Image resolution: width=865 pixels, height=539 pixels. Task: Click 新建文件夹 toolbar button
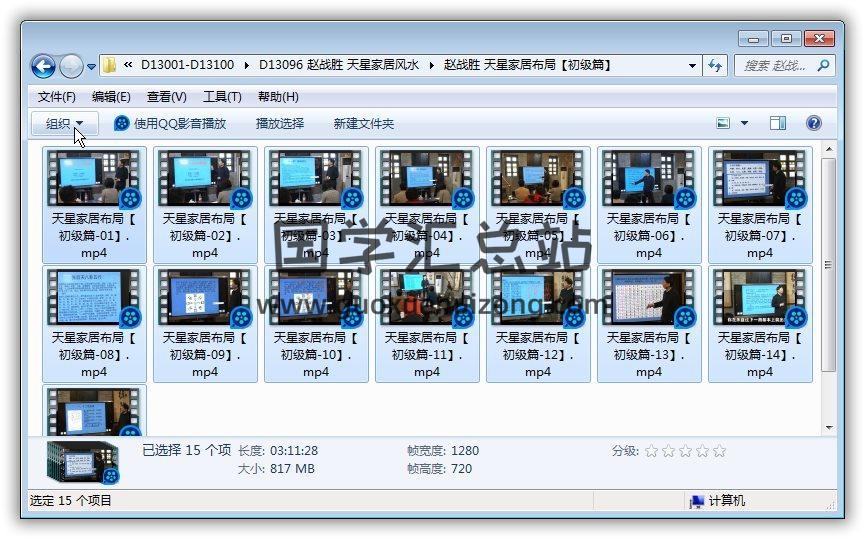[x=364, y=124]
